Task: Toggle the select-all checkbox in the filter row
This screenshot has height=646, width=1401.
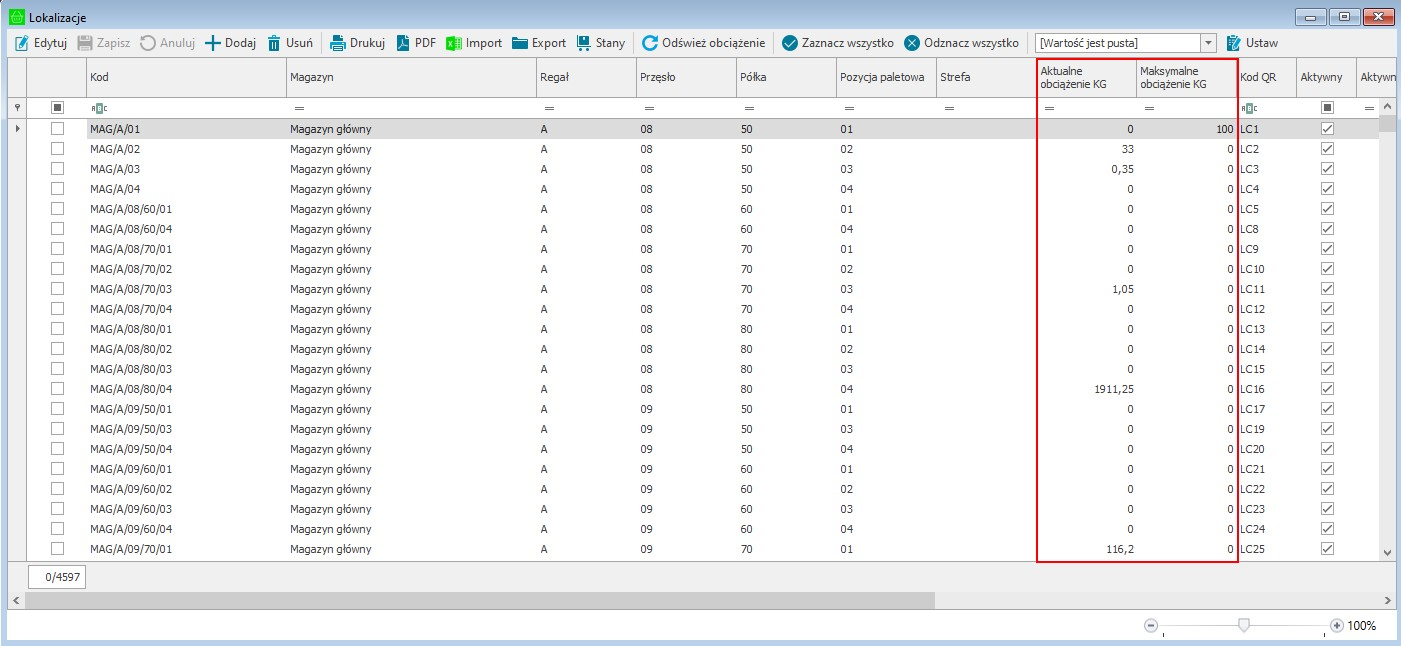Action: tap(57, 107)
